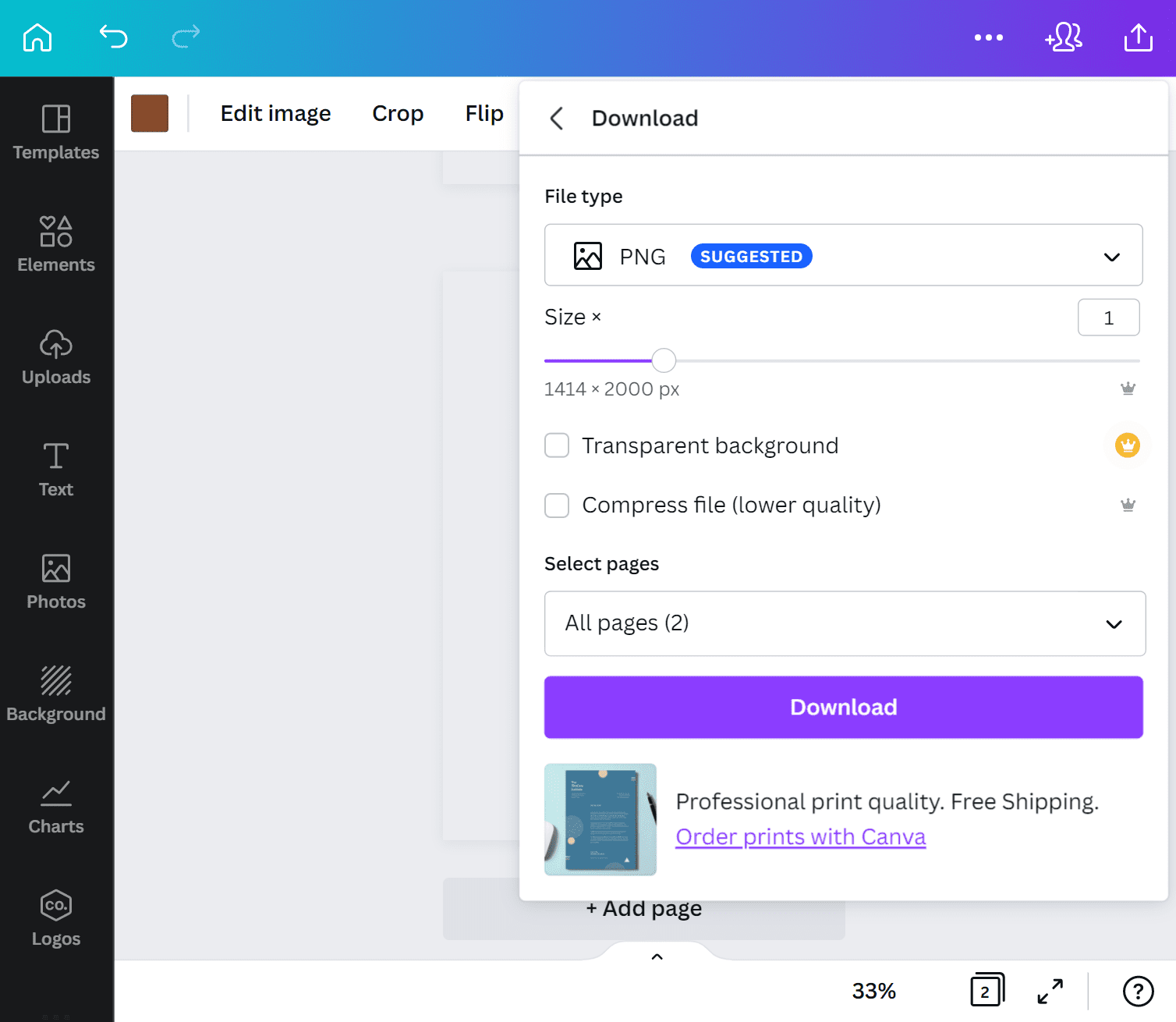Open Order prints with Canva link

click(x=801, y=836)
